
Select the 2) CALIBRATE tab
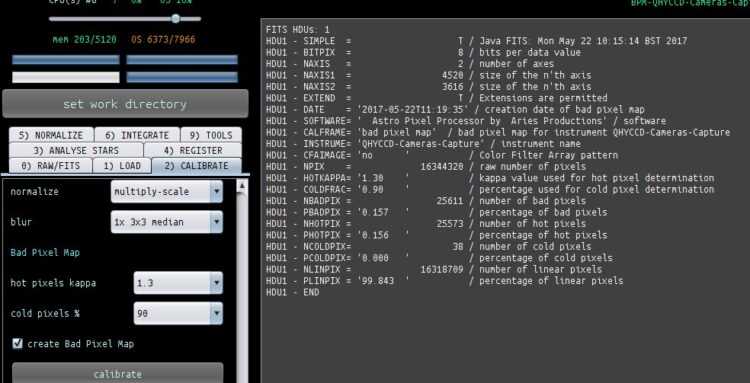pos(197,165)
